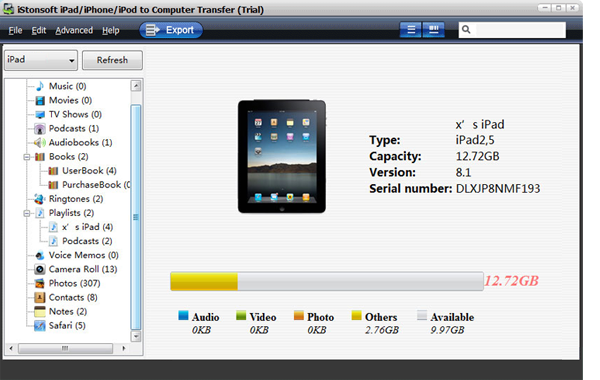Click the tree scroll down arrow
600x380 pixels.
pos(136,336)
